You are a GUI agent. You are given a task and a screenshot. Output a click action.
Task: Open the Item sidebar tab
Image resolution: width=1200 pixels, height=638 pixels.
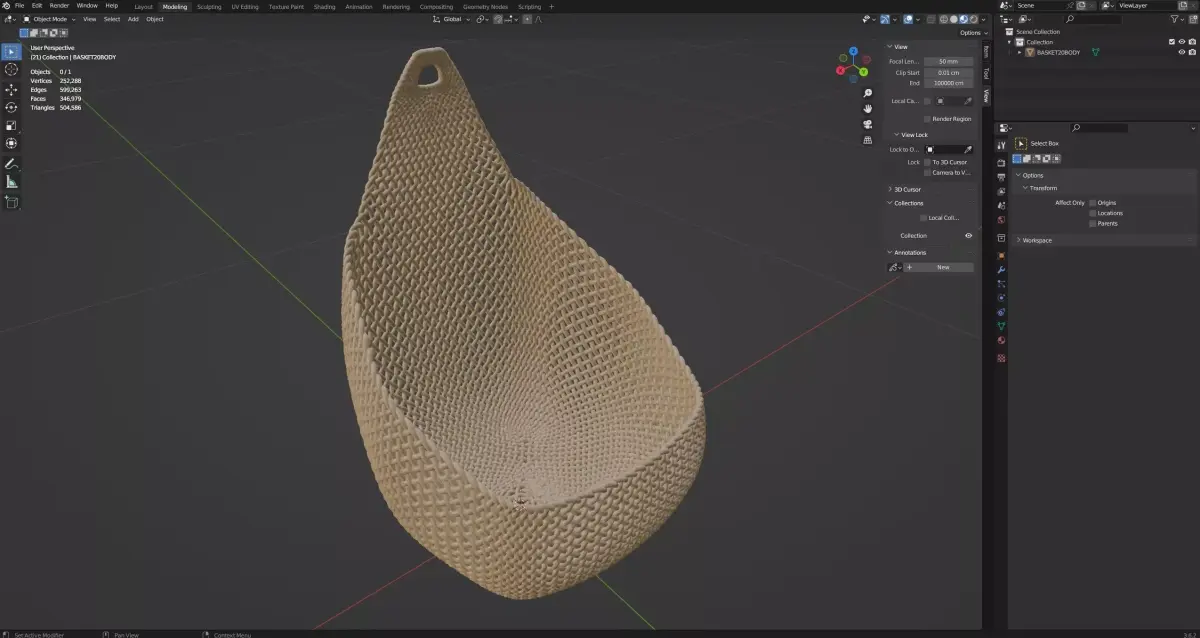(986, 51)
